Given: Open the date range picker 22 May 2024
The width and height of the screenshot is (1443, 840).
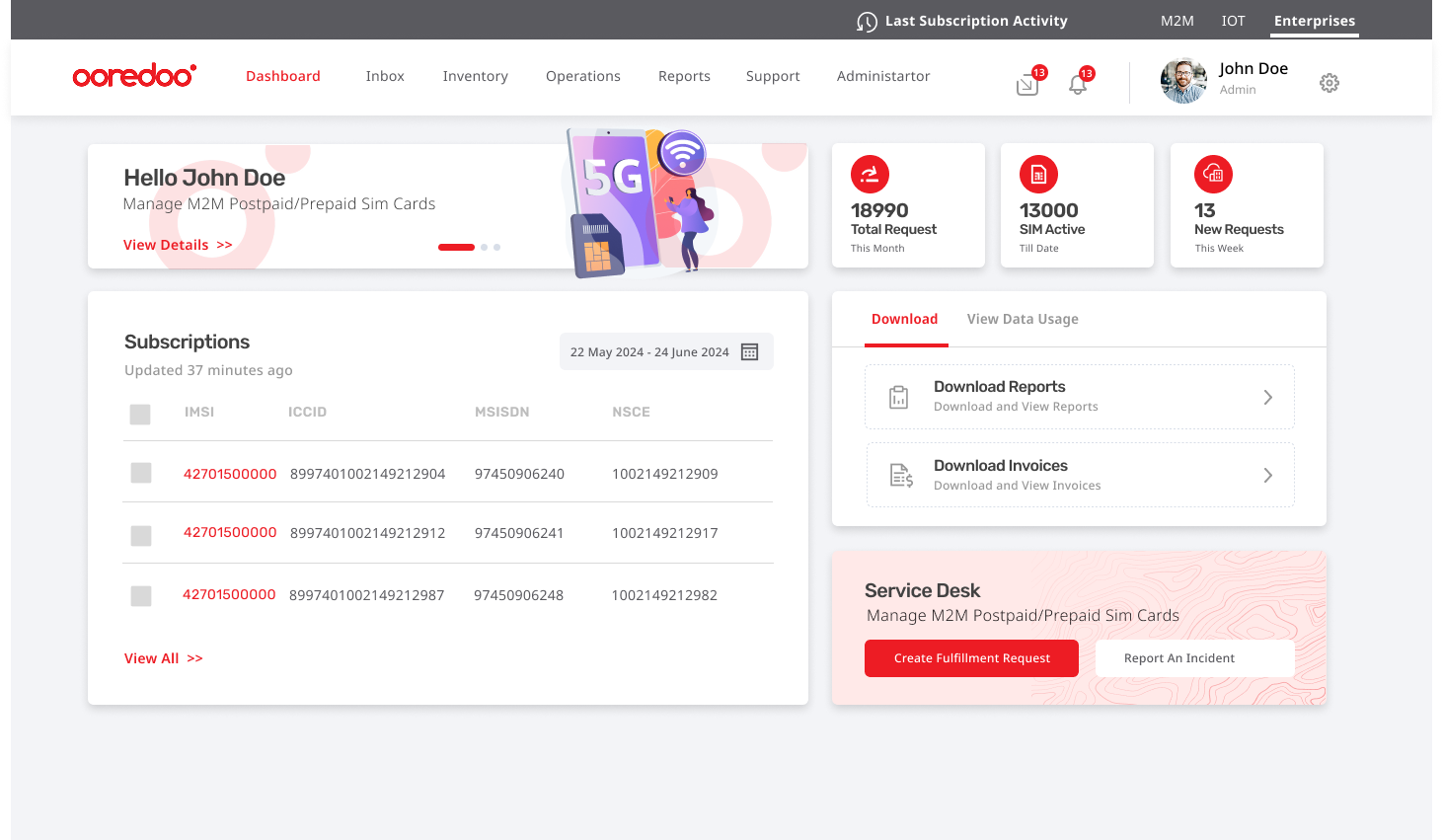Looking at the screenshot, I should click(666, 351).
